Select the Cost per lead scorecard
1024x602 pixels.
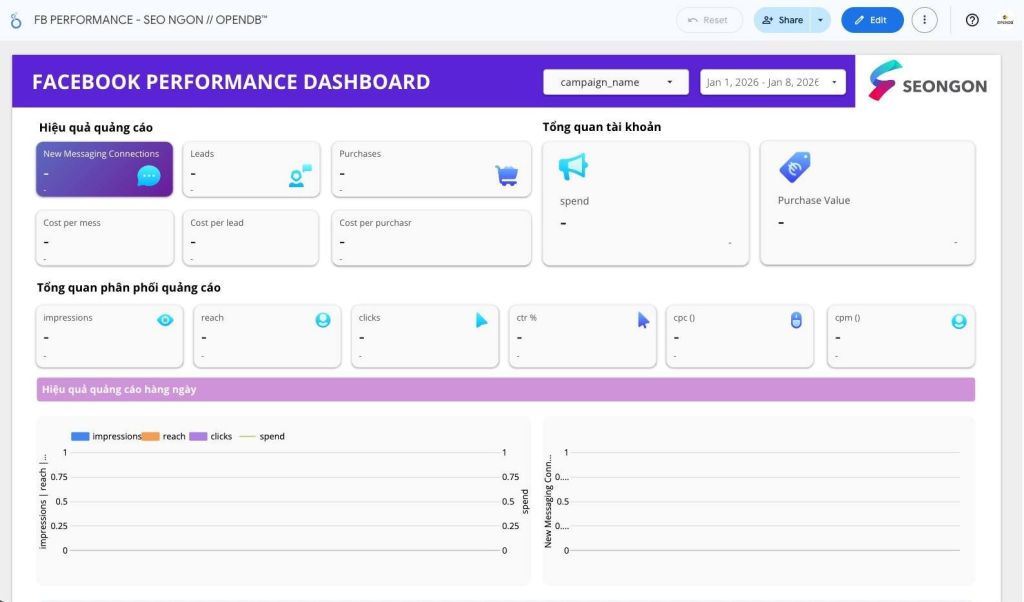[x=251, y=238]
